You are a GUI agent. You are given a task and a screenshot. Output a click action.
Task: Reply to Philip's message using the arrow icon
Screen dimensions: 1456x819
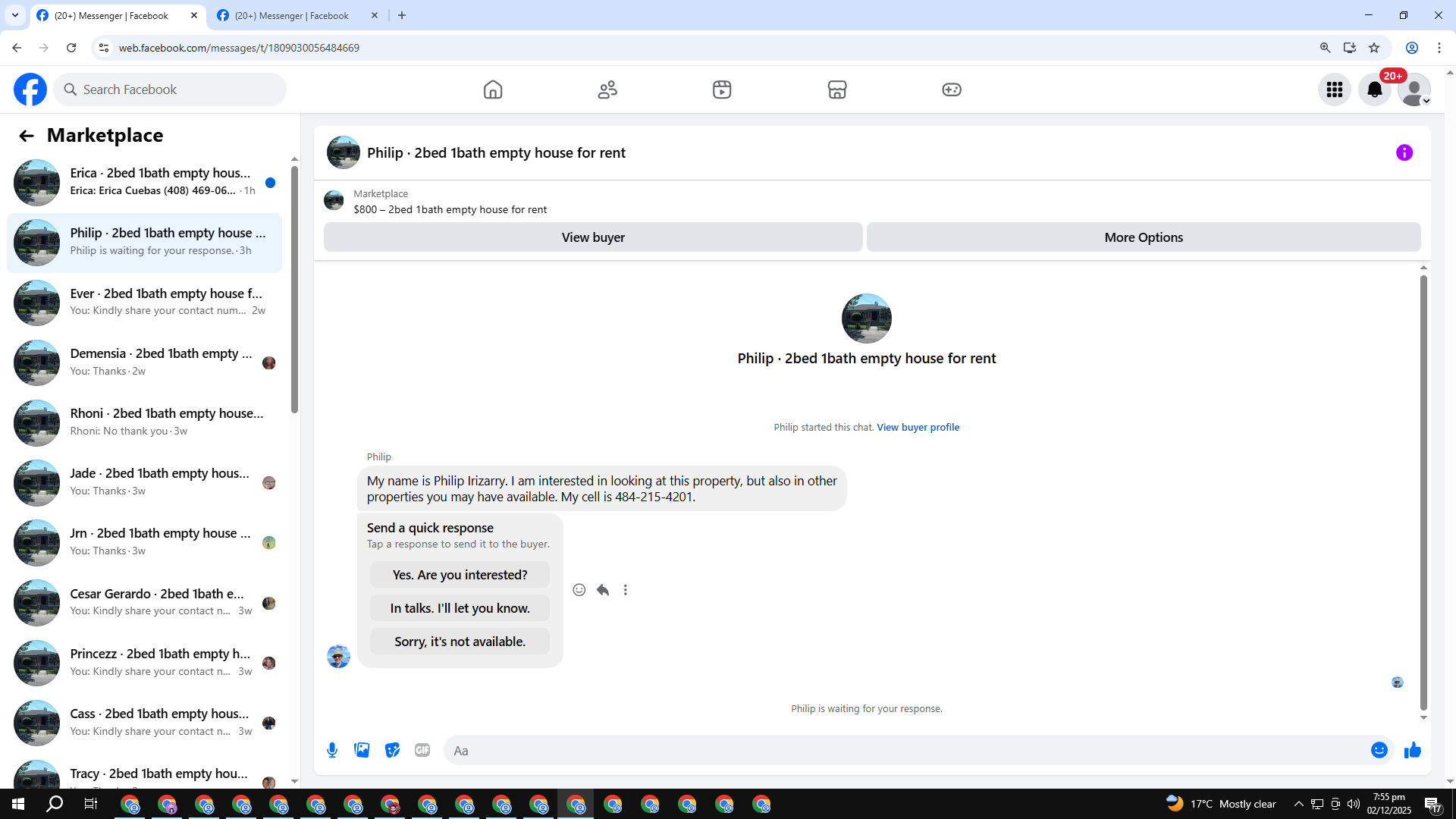click(603, 590)
